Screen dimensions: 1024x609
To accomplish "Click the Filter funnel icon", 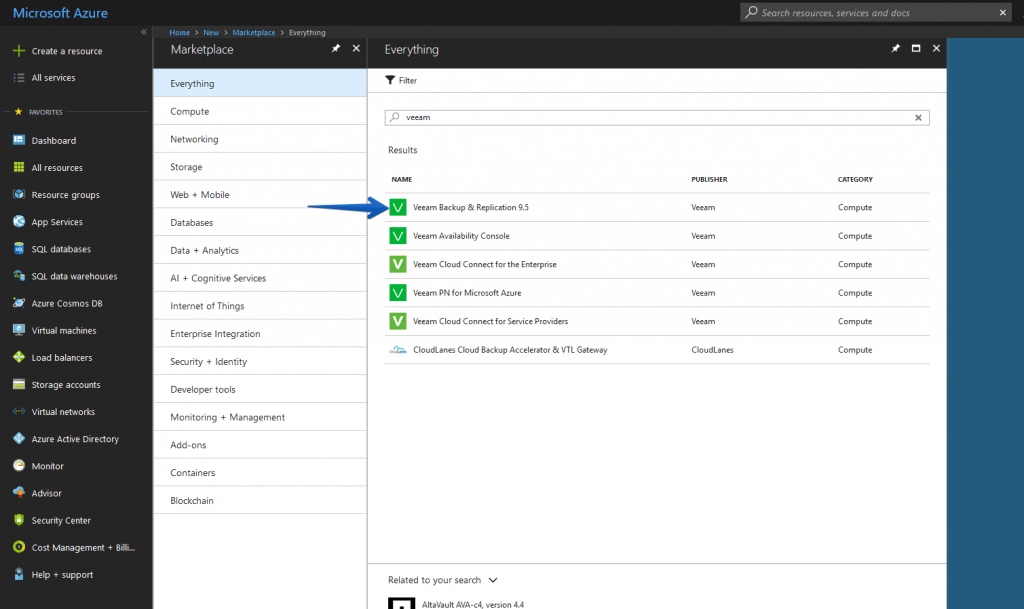I will click(x=390, y=80).
